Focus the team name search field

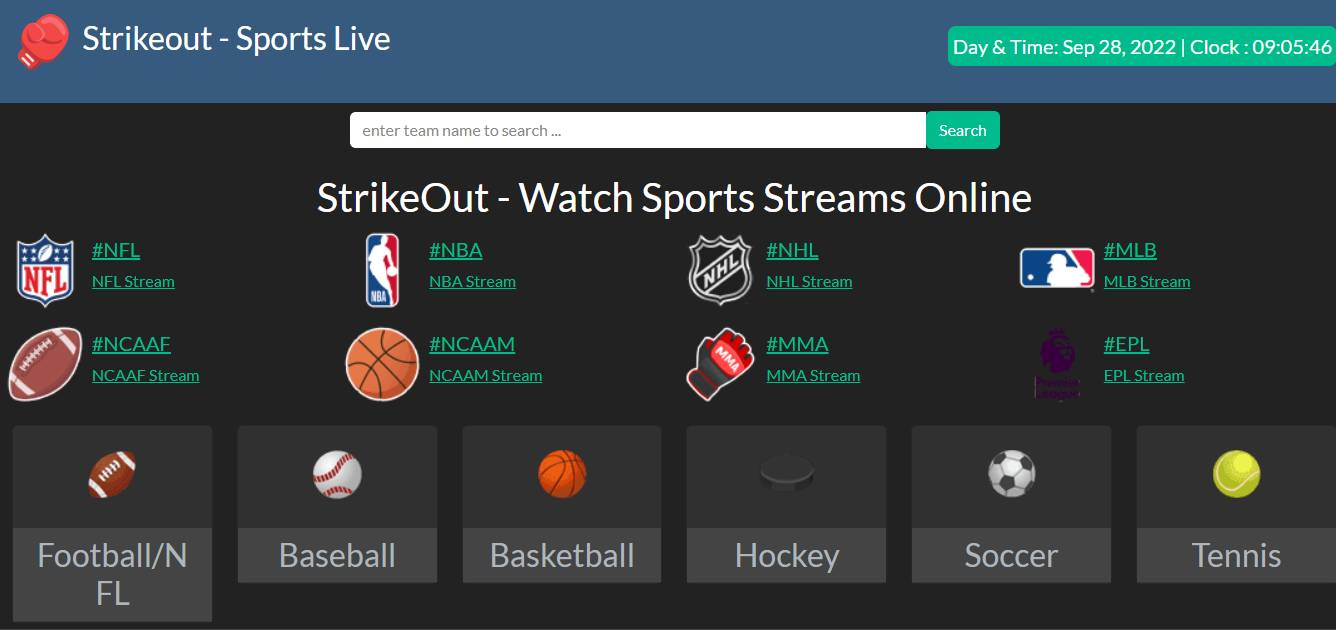pyautogui.click(x=638, y=130)
